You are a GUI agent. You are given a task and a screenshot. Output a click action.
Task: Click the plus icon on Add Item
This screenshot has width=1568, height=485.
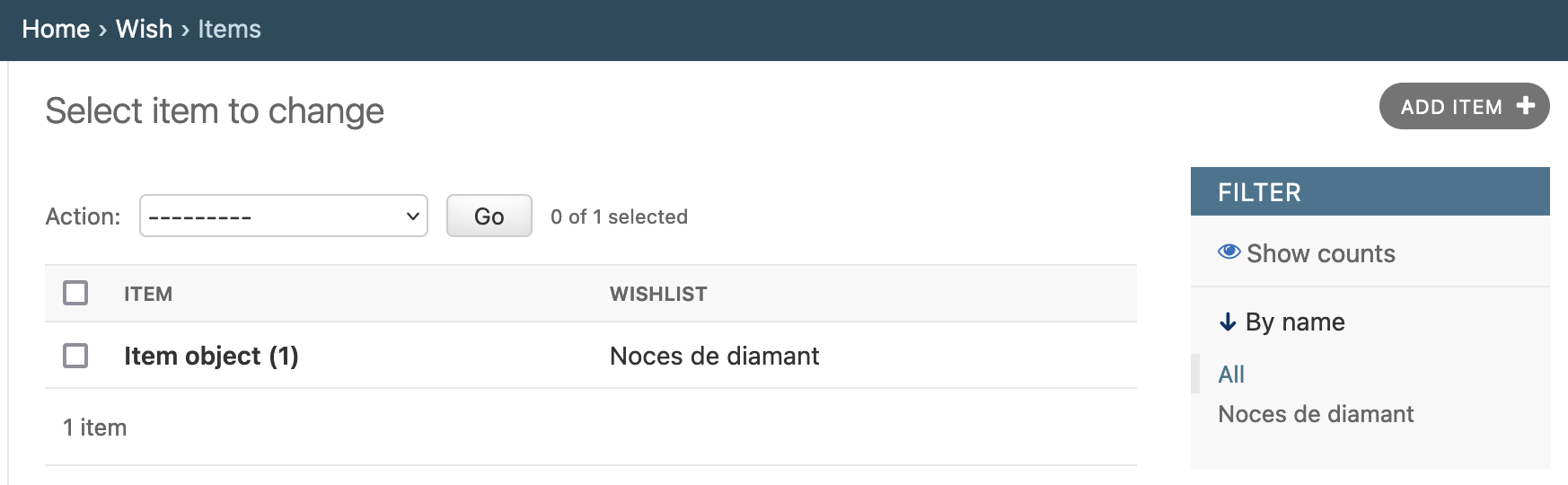pos(1525,106)
